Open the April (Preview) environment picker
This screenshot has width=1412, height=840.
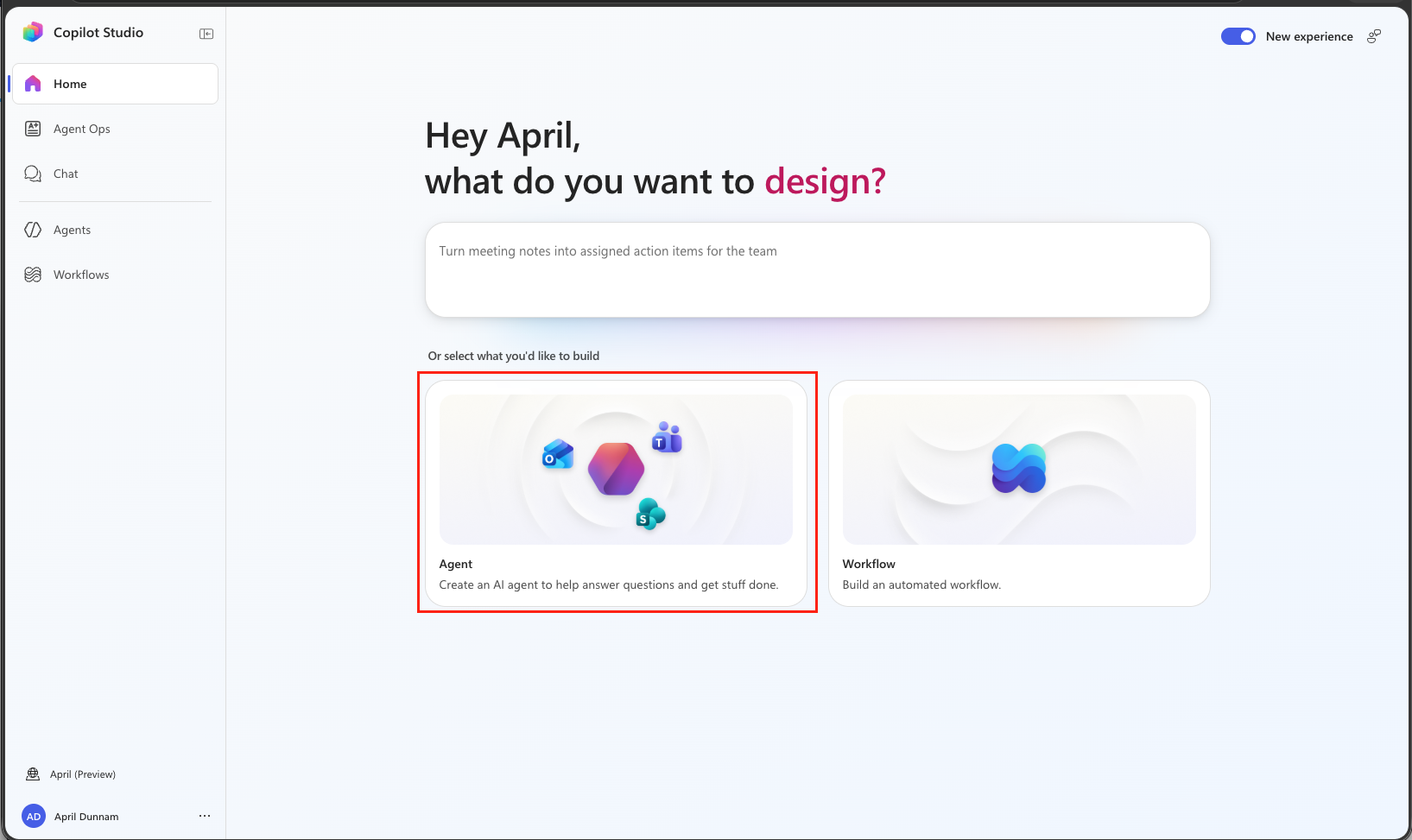point(71,774)
